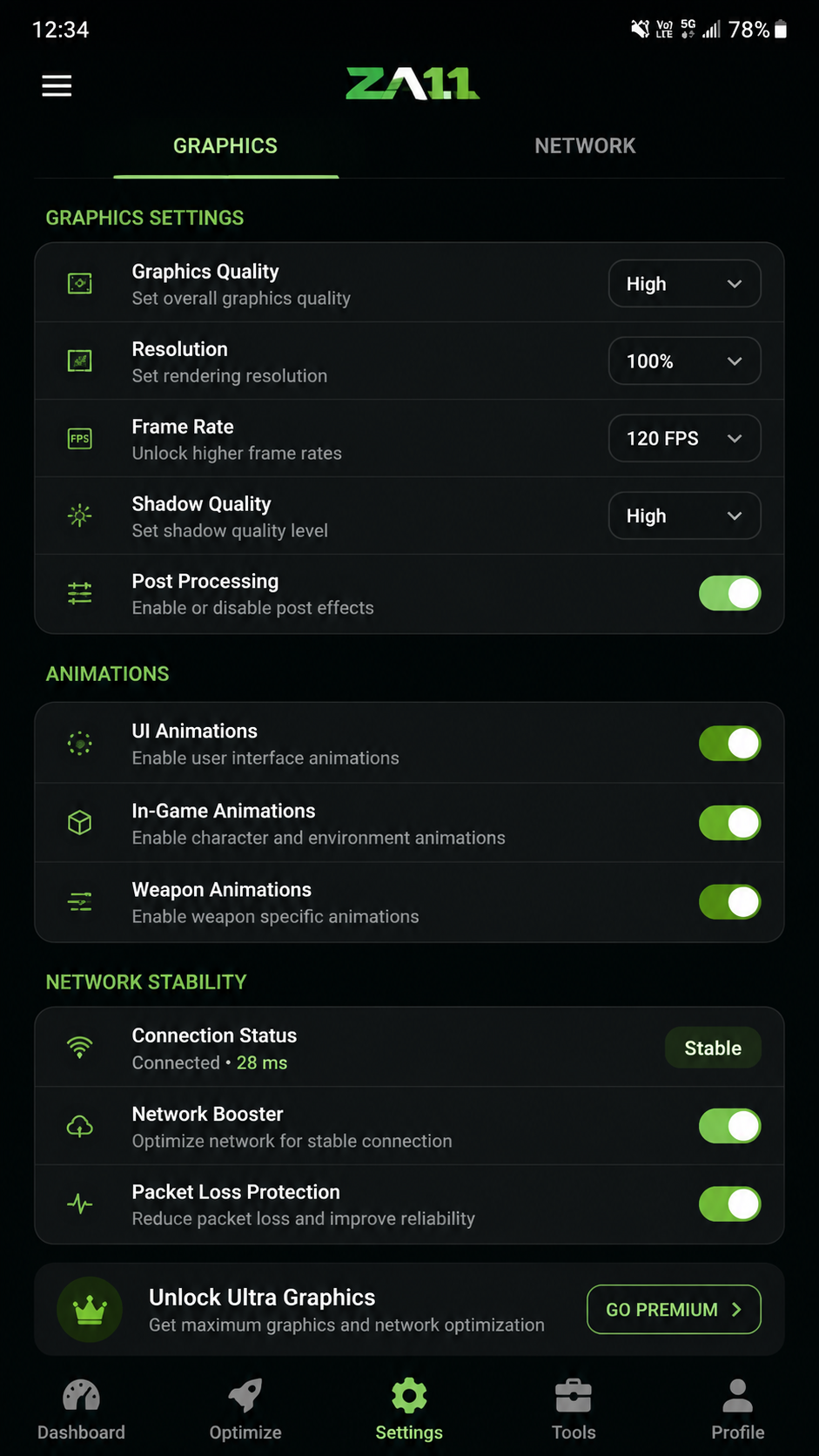Click the UI Animations dotted circle icon
The width and height of the screenshot is (819, 1456).
pos(80,744)
